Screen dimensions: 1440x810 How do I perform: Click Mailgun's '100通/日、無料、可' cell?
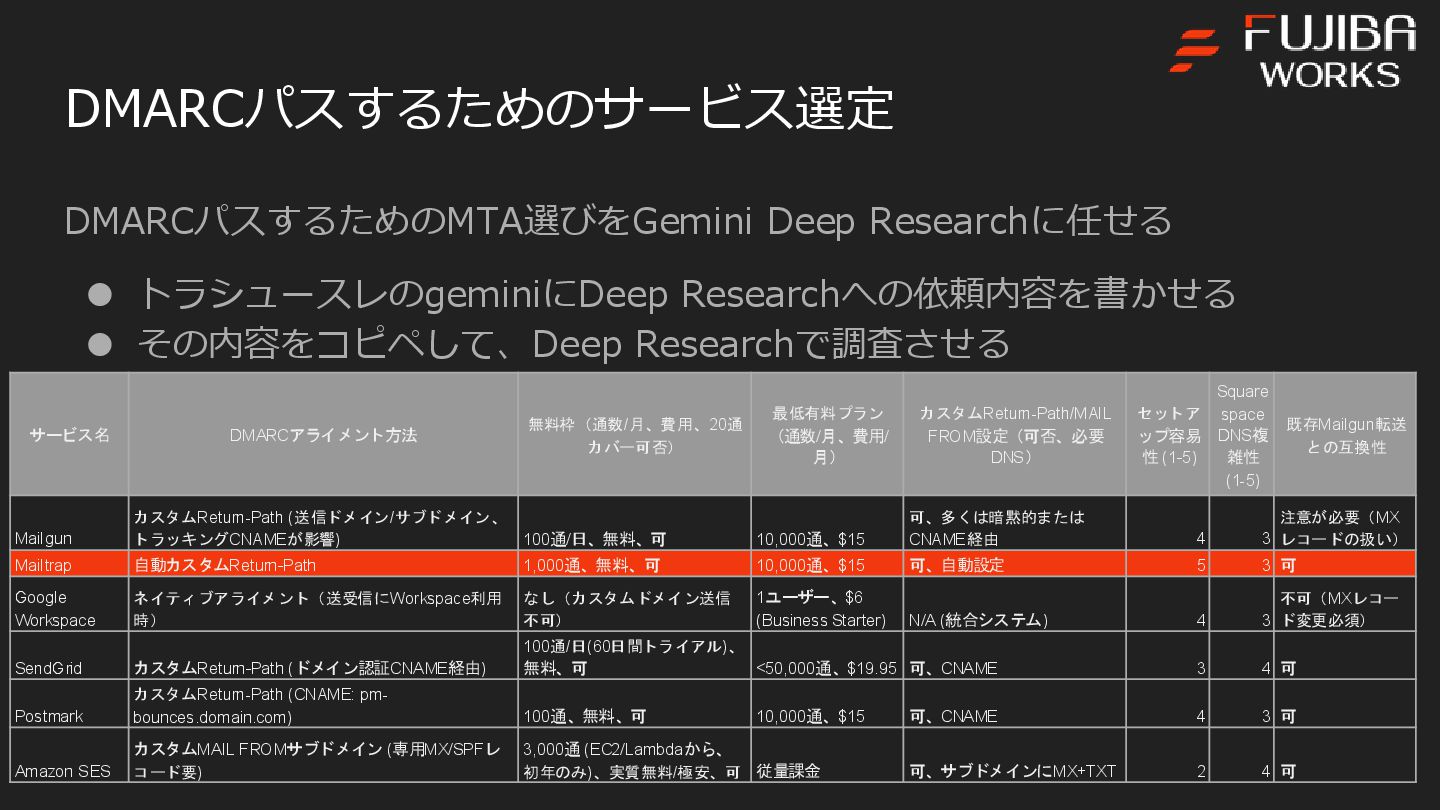coord(634,523)
